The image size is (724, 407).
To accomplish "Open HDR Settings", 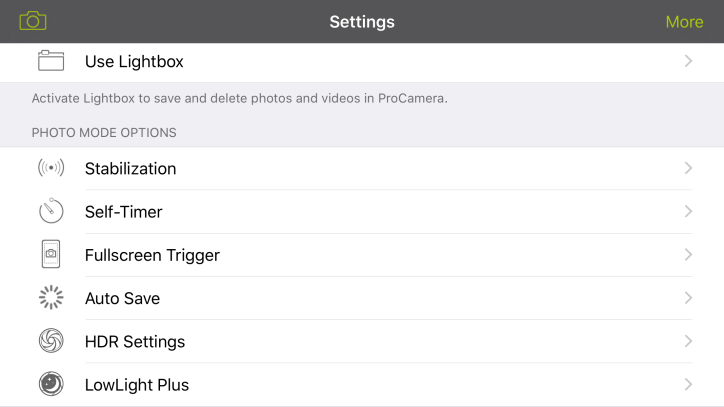I will [x=135, y=342].
